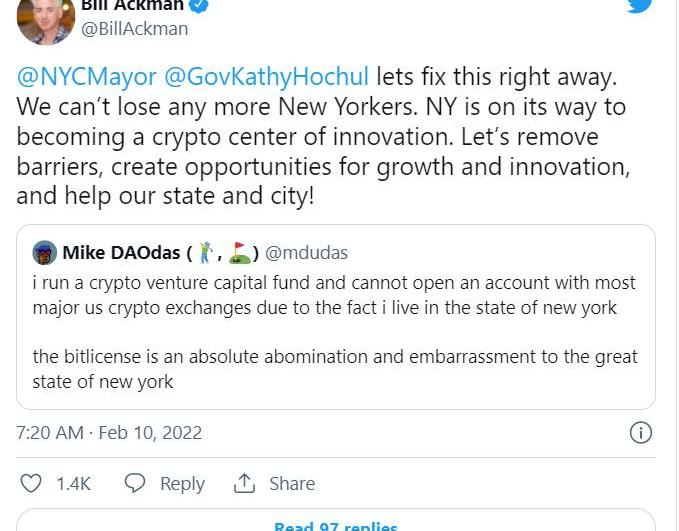Open the tweet author's display name

click(132, 6)
